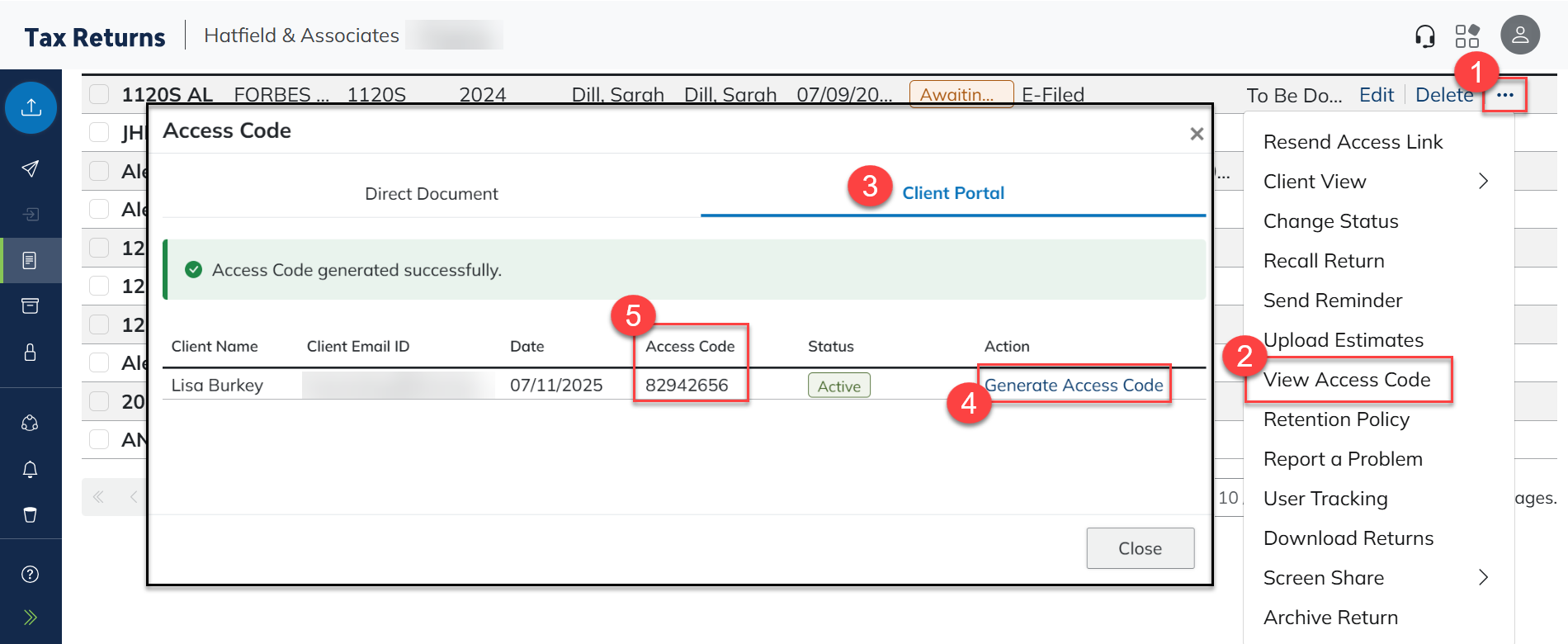This screenshot has height=644, width=1568.
Task: Open the paper plane send icon
Action: 31,168
